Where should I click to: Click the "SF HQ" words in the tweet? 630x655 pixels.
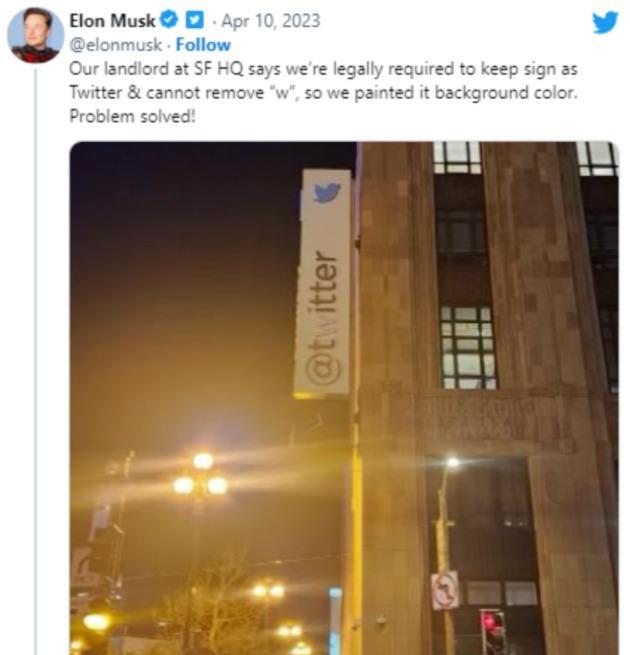click(x=218, y=69)
